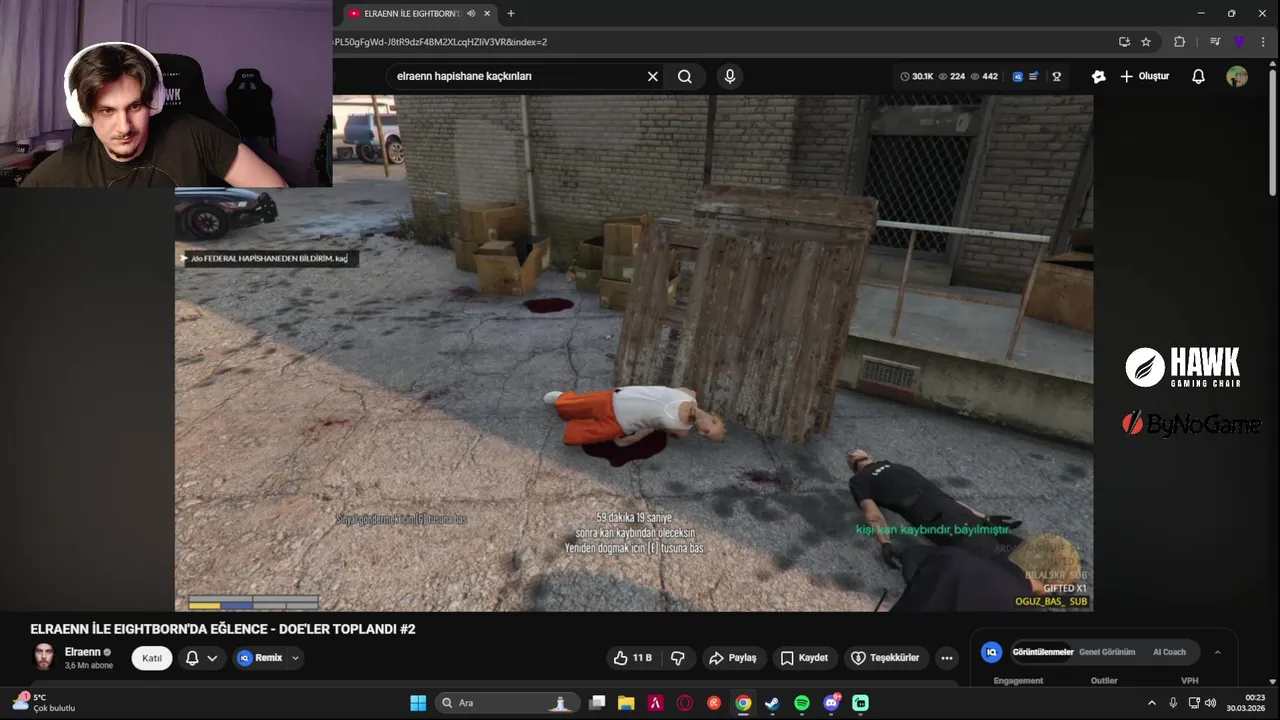The height and width of the screenshot is (720, 1280).
Task: Click the trophy icon in the header
Action: [x=1056, y=76]
